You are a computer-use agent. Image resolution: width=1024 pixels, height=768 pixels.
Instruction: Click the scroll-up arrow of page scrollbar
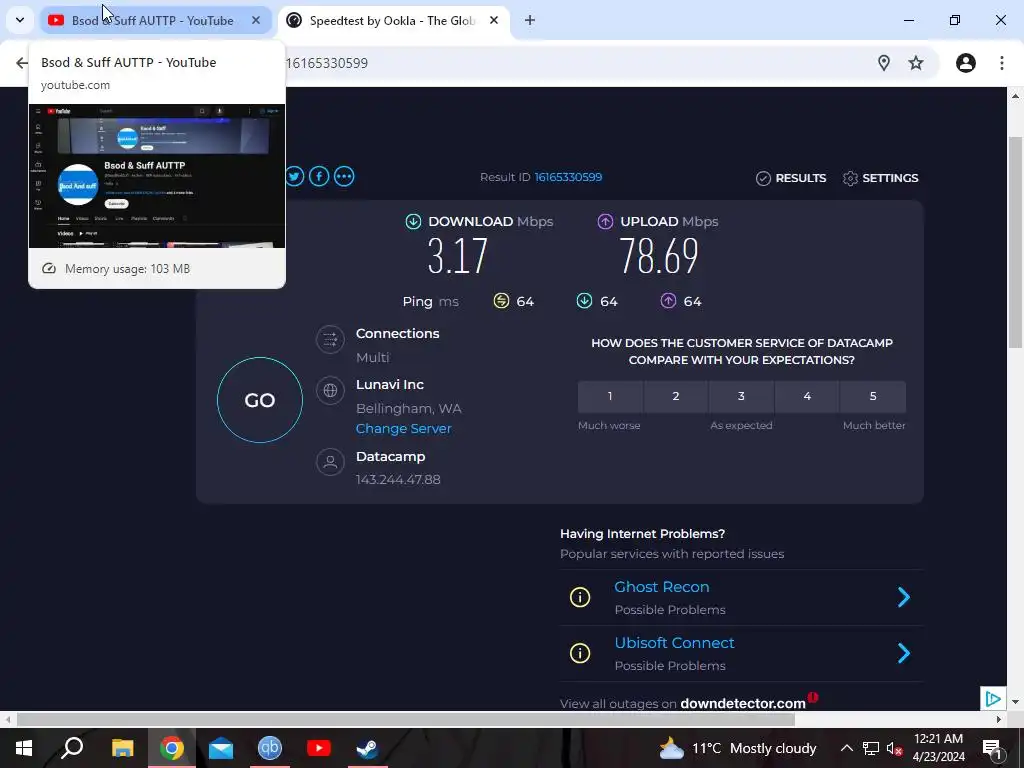[x=1015, y=95]
